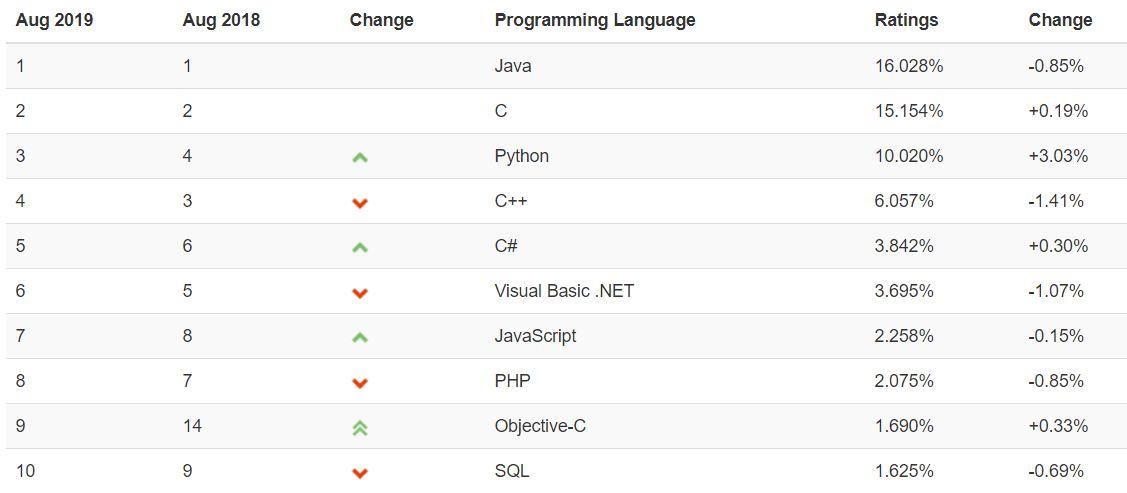Click the JavaScript language name

[x=535, y=336]
